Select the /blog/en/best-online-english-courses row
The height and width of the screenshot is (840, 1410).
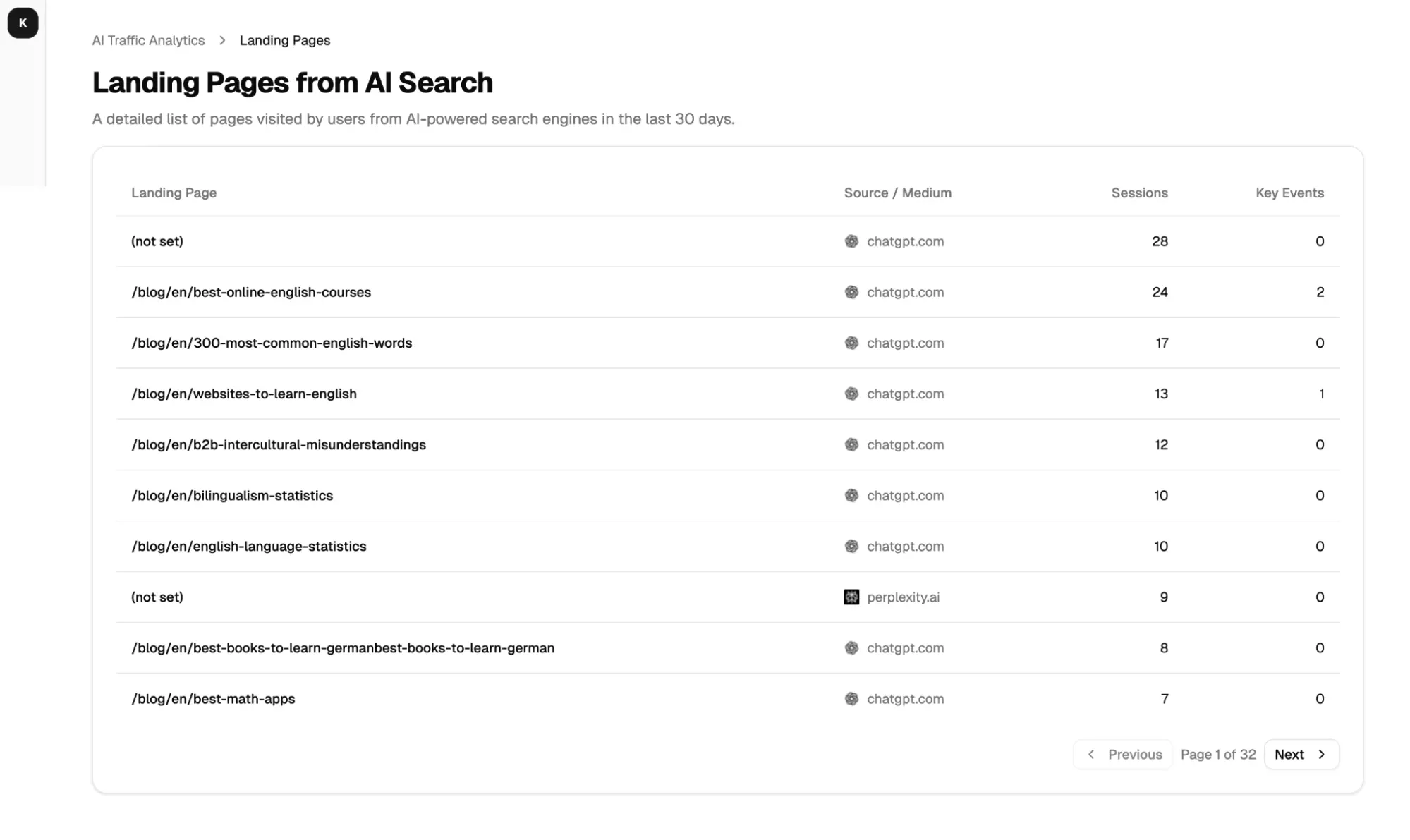tap(494, 291)
